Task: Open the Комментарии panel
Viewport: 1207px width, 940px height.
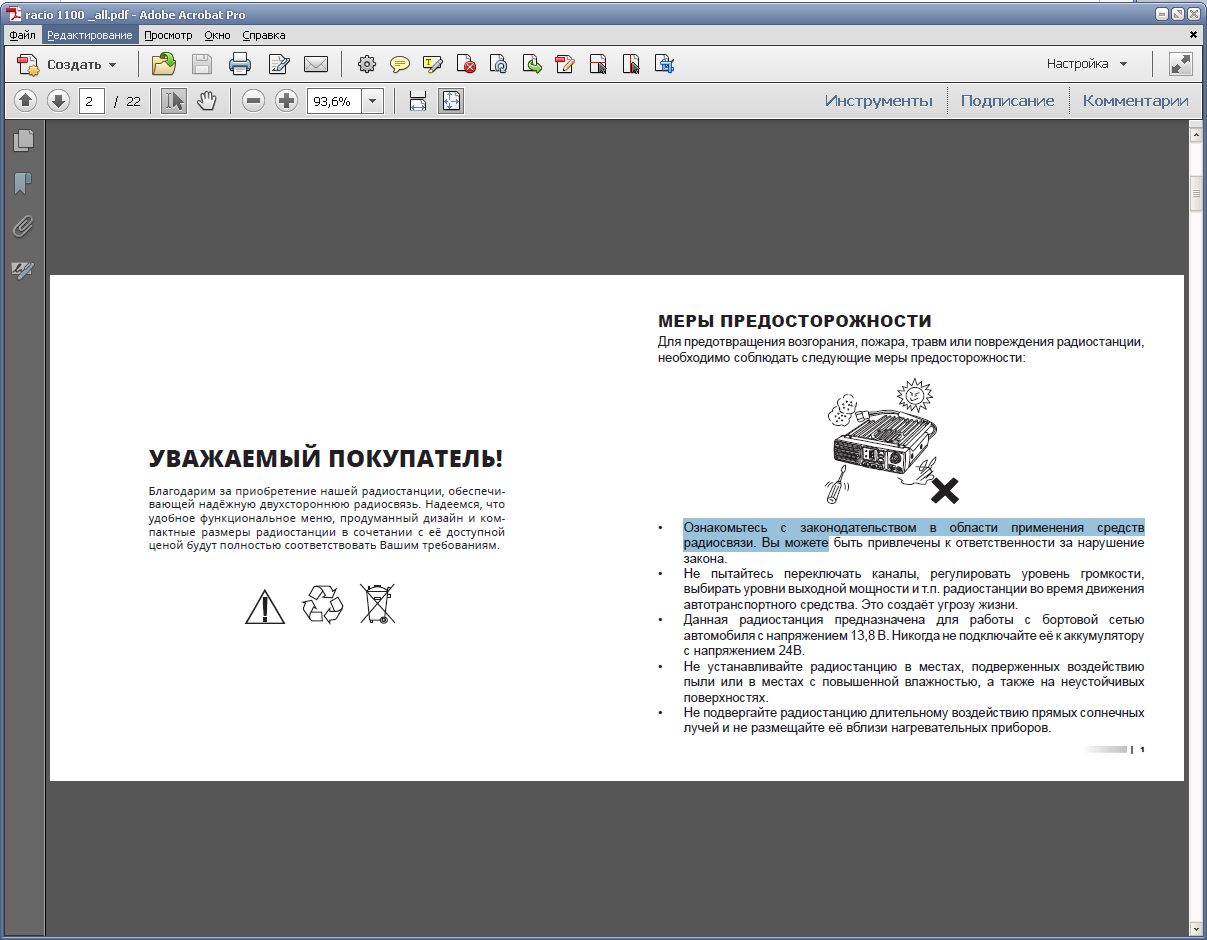Action: pos(1136,101)
